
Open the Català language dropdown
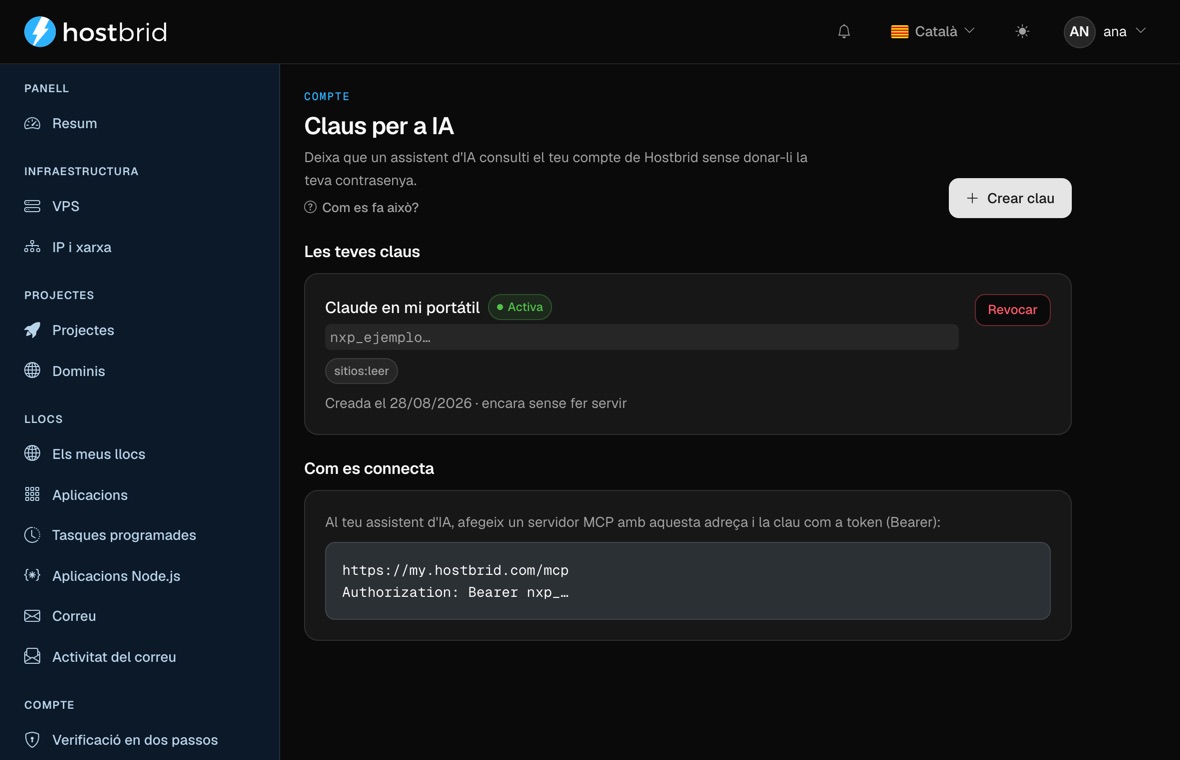(x=932, y=32)
